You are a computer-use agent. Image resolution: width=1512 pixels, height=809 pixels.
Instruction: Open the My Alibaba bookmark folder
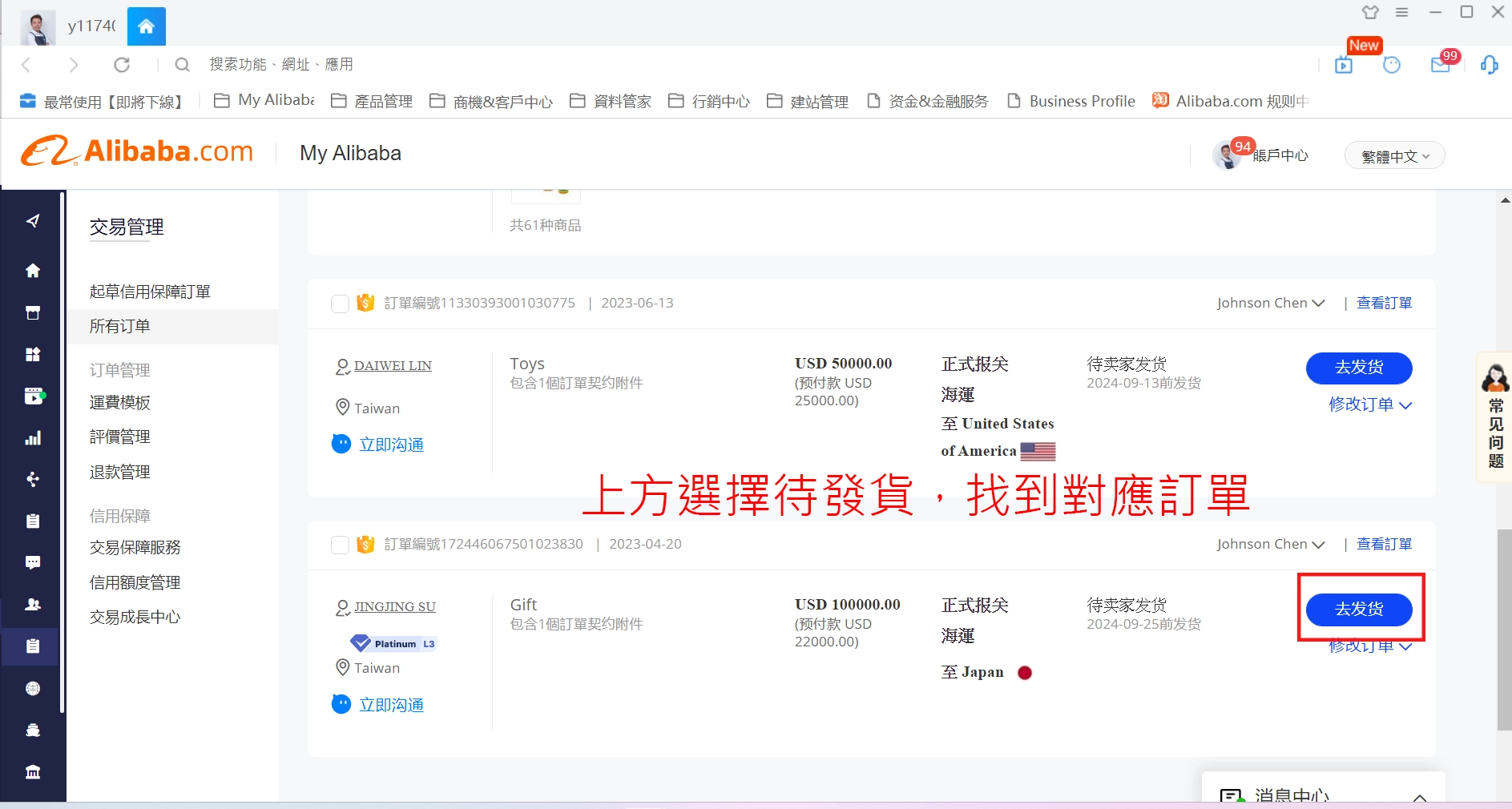coord(264,100)
